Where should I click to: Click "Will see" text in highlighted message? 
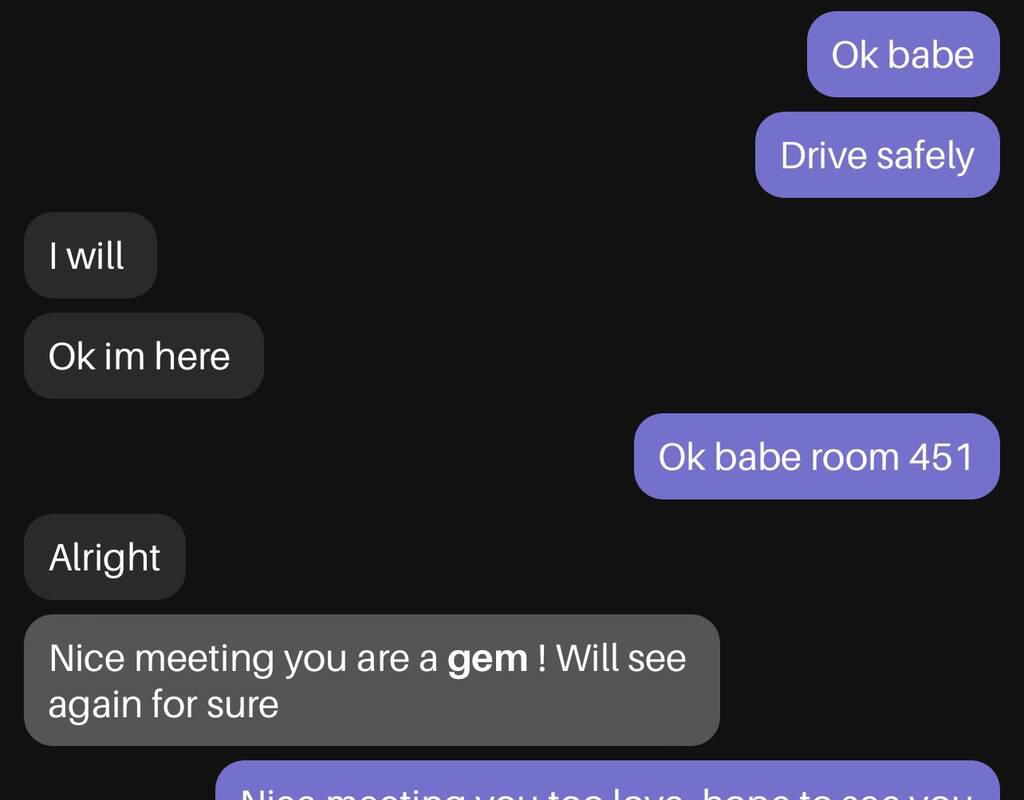coord(621,658)
